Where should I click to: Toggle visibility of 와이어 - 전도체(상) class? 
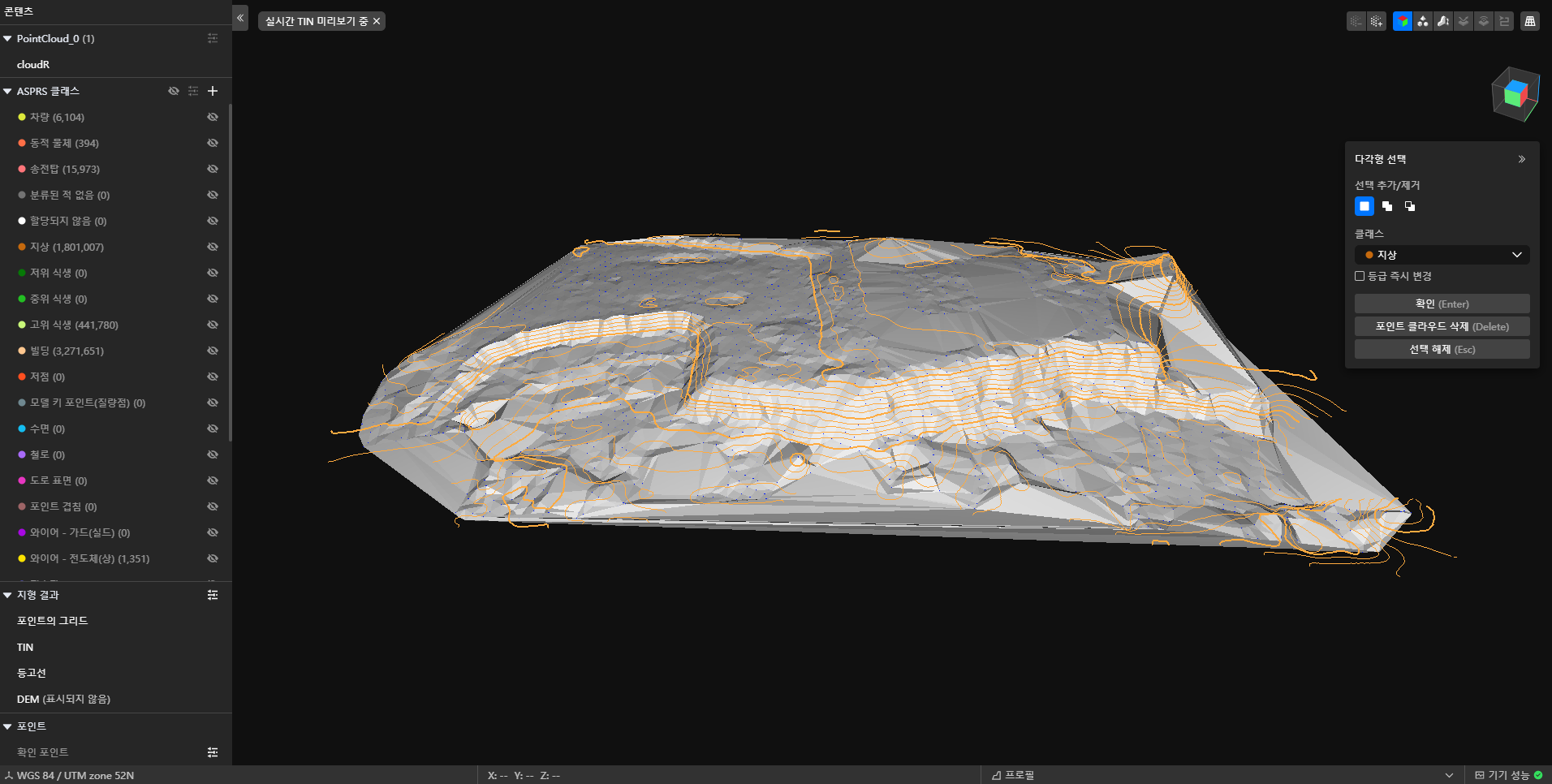point(213,558)
